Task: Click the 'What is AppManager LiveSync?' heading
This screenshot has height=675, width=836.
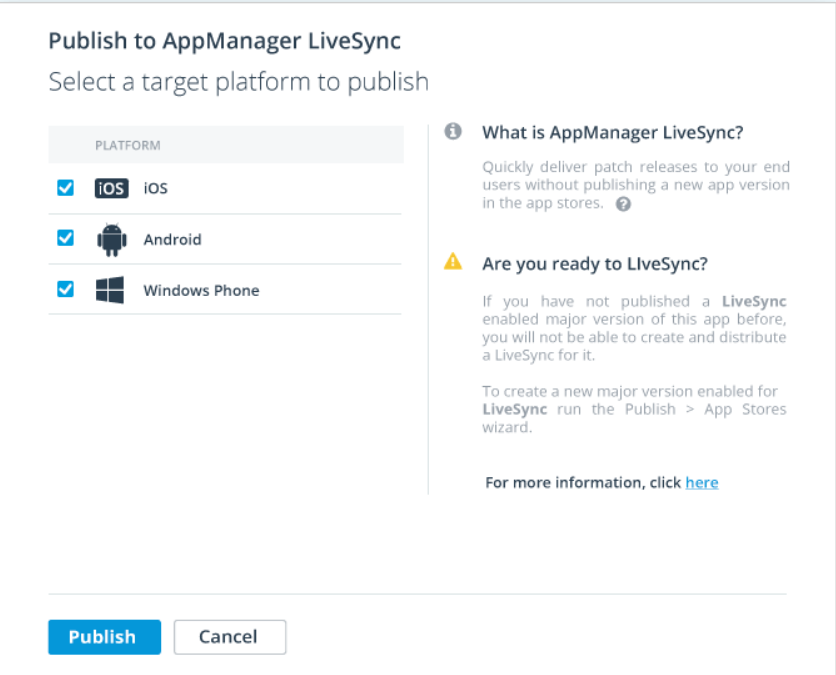Action: pos(613,132)
